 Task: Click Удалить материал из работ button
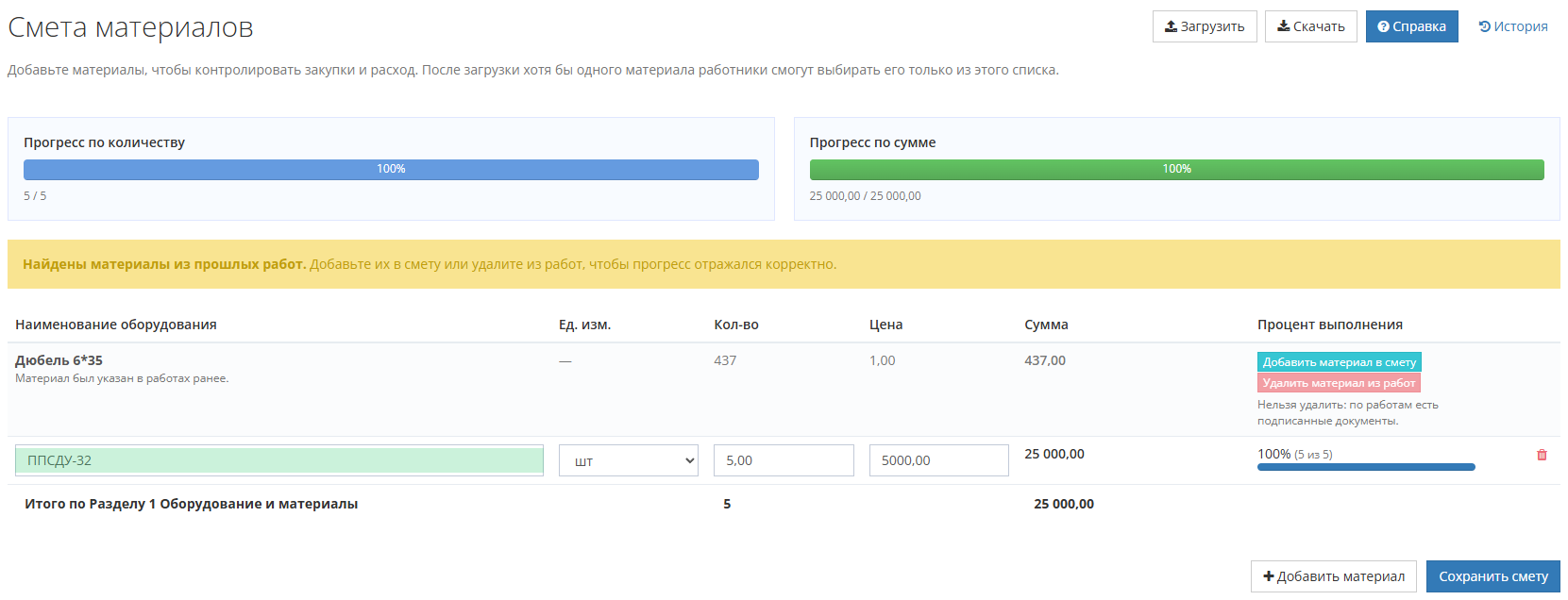(1339, 383)
